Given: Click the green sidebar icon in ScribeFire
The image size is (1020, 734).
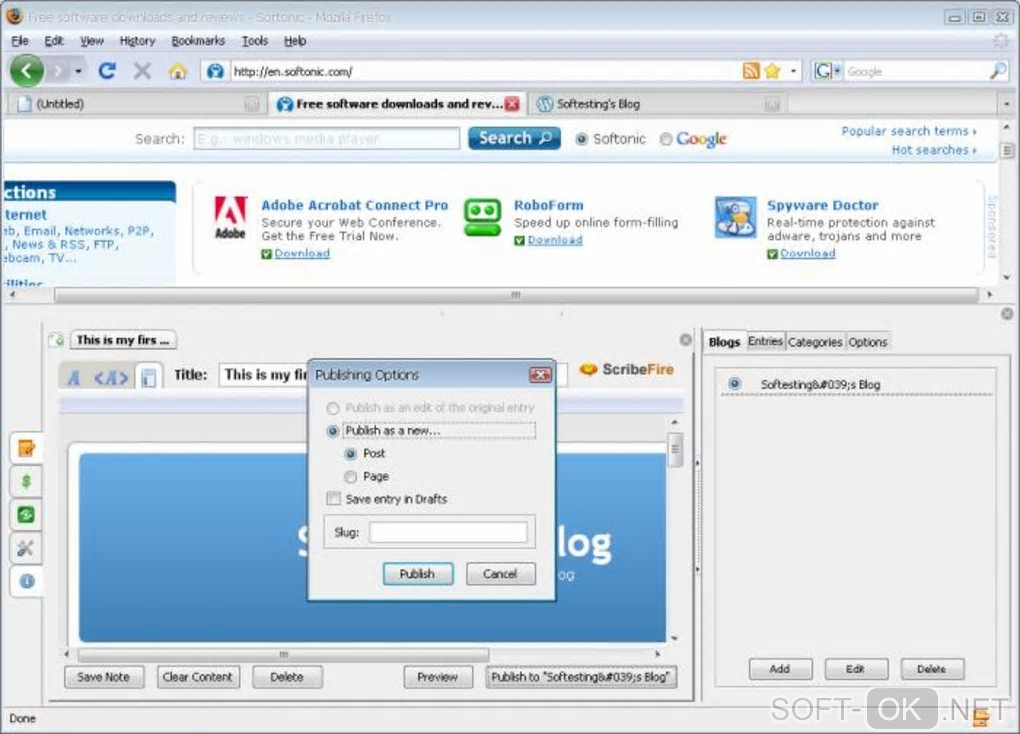Looking at the screenshot, I should point(26,515).
